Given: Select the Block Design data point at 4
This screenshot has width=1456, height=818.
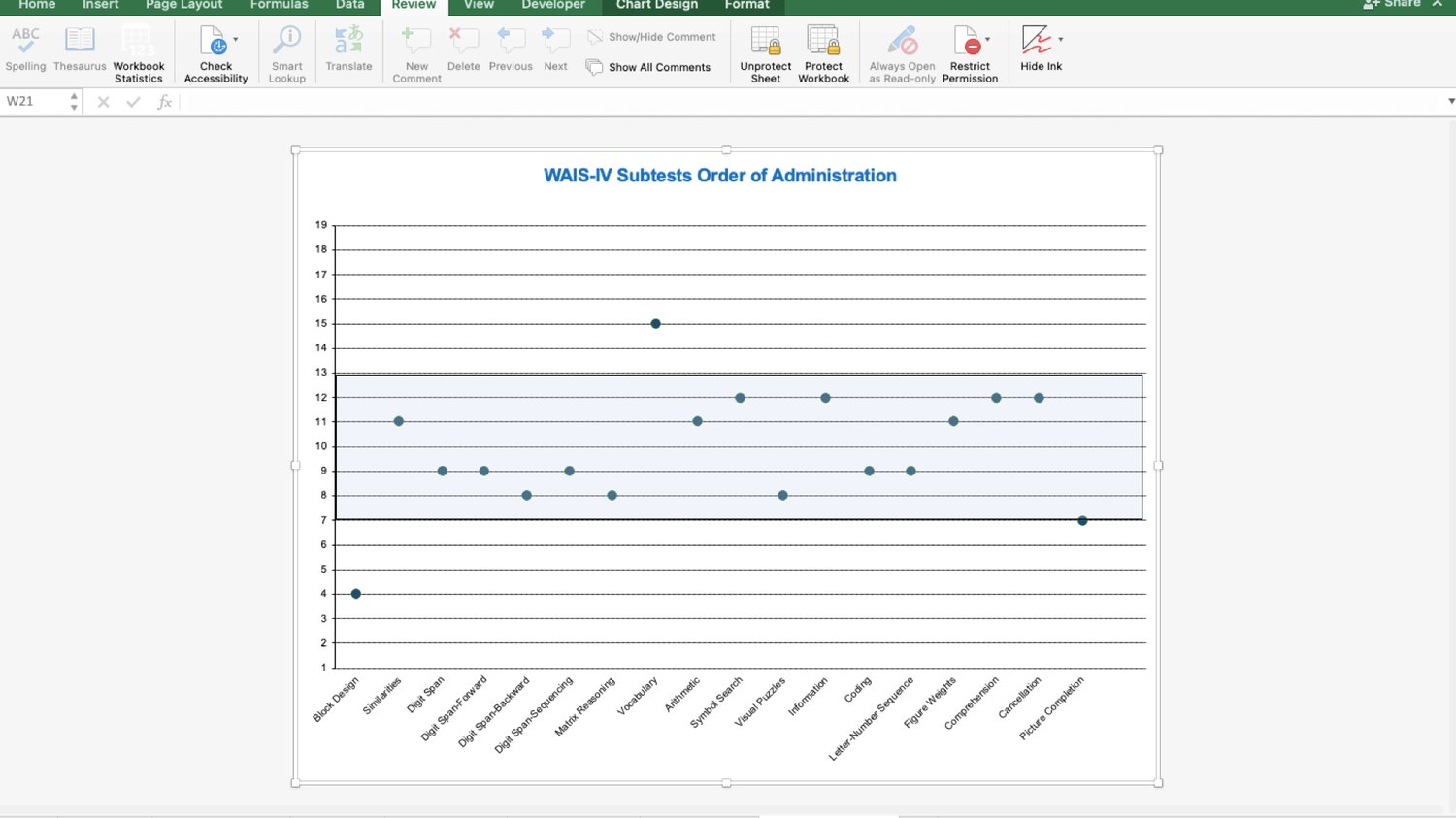Looking at the screenshot, I should click(x=356, y=594).
